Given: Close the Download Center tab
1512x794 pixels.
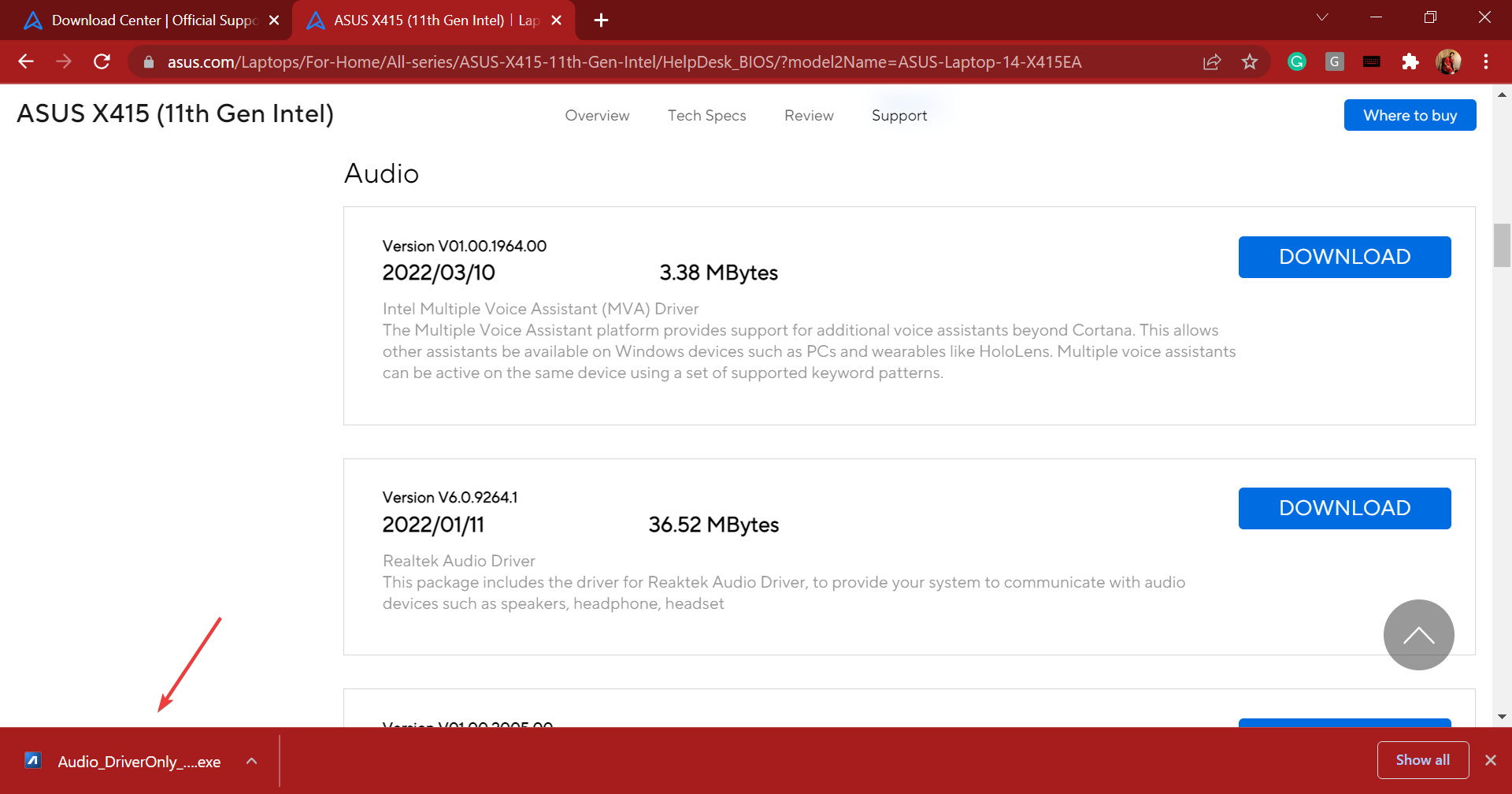Looking at the screenshot, I should pos(274,20).
